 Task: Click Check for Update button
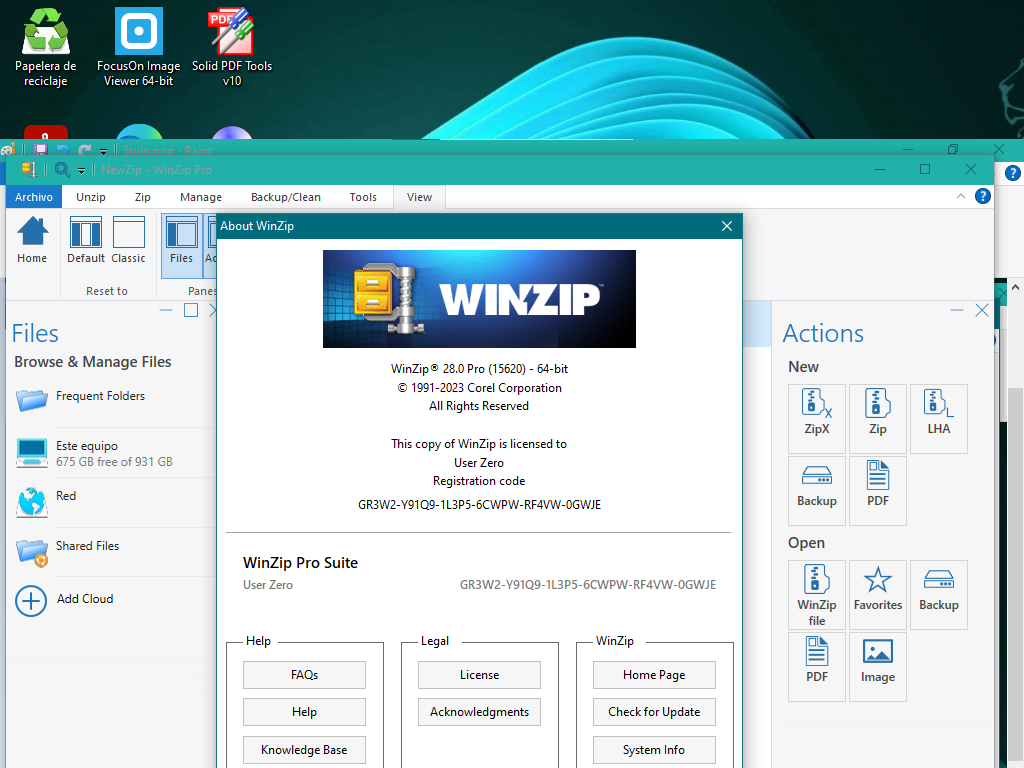(x=654, y=712)
